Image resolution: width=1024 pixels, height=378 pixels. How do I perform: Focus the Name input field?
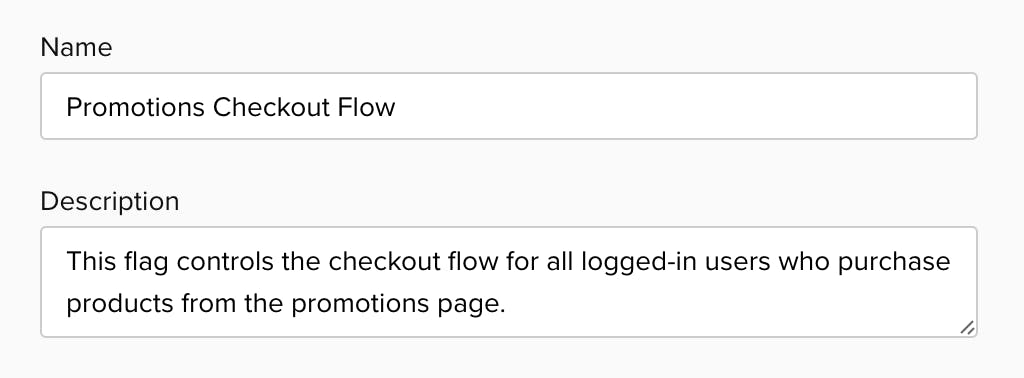(509, 106)
